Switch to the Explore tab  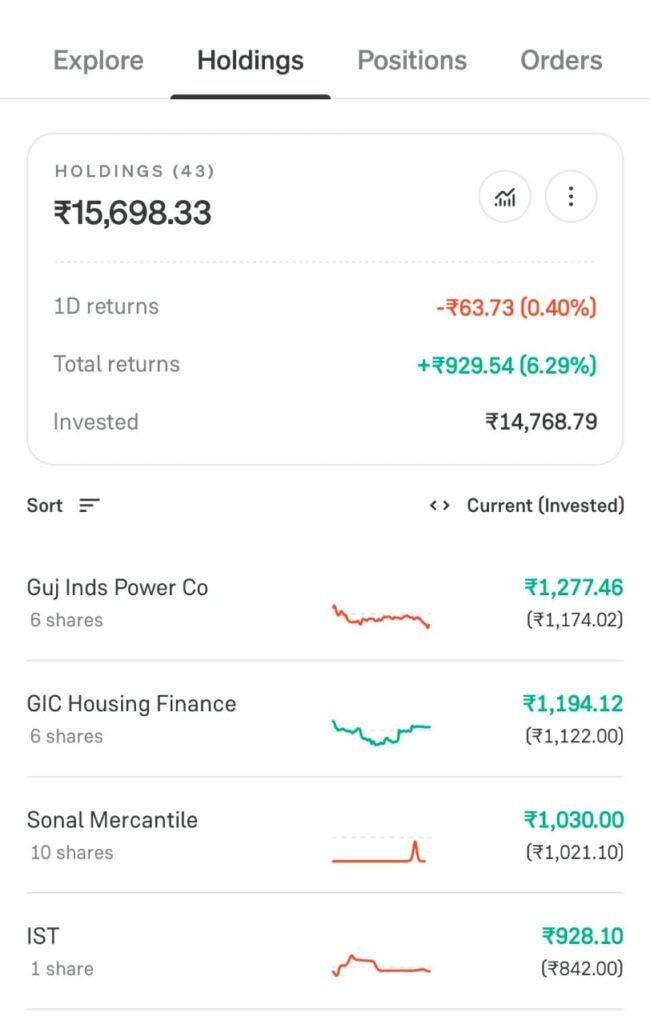[98, 60]
